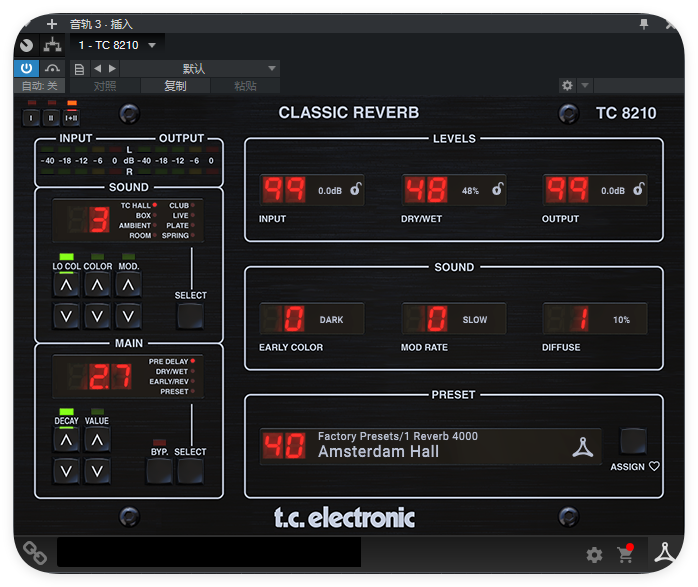Click the 对照 compare button
The height and width of the screenshot is (587, 698).
pos(105,85)
